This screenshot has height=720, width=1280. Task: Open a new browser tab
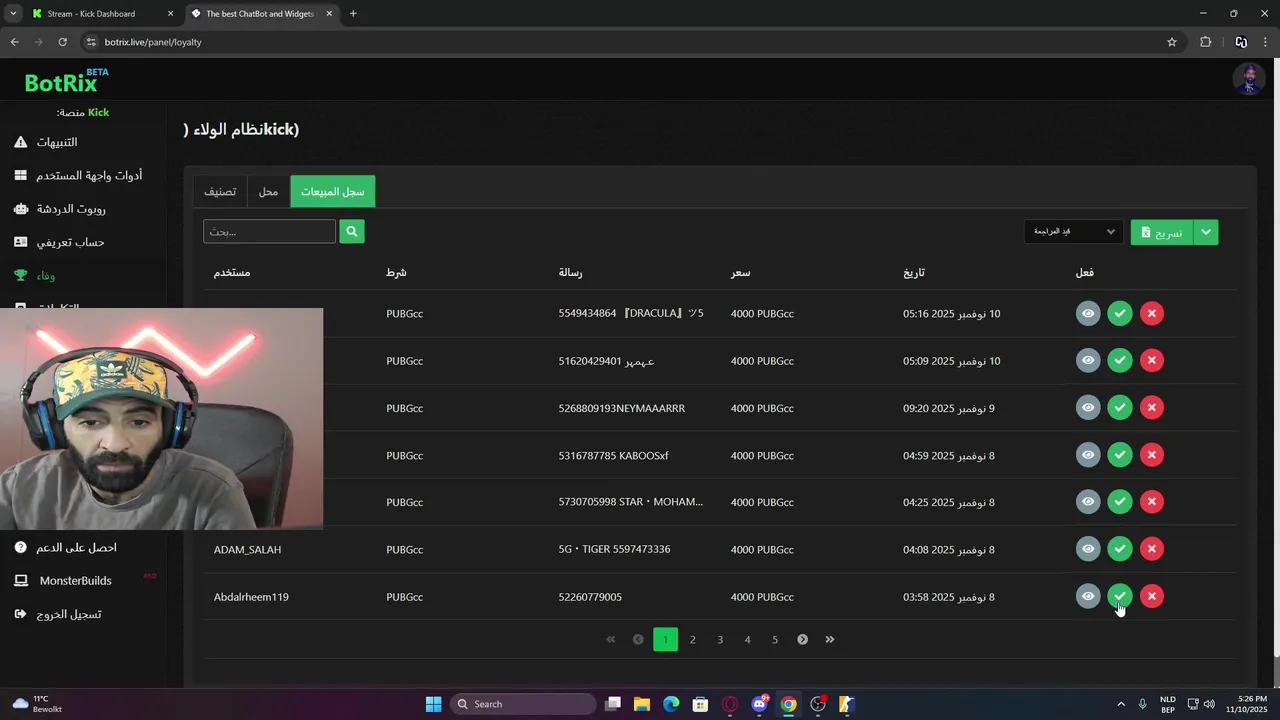click(353, 14)
